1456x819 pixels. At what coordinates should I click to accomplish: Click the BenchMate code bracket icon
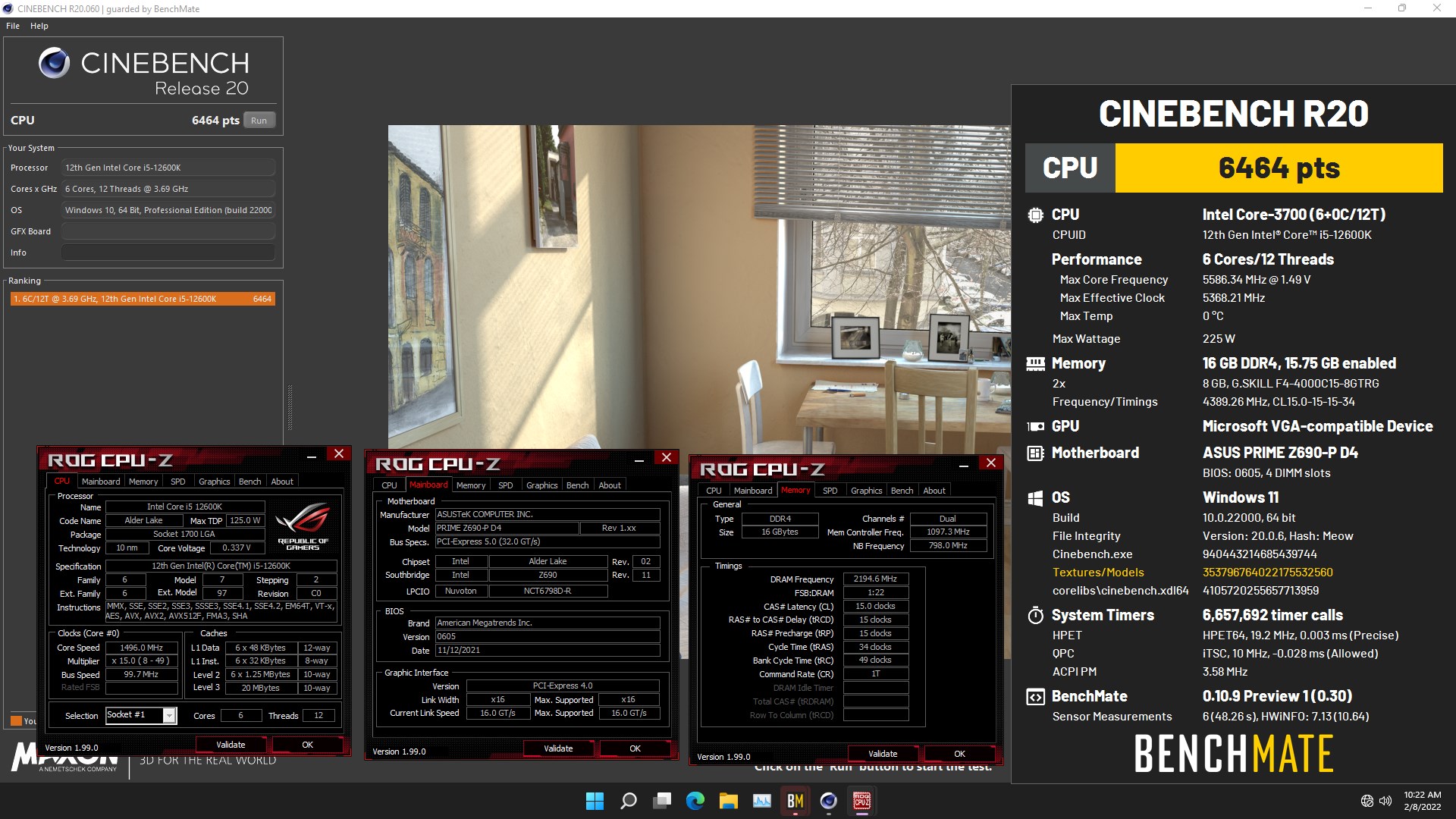(x=1035, y=697)
